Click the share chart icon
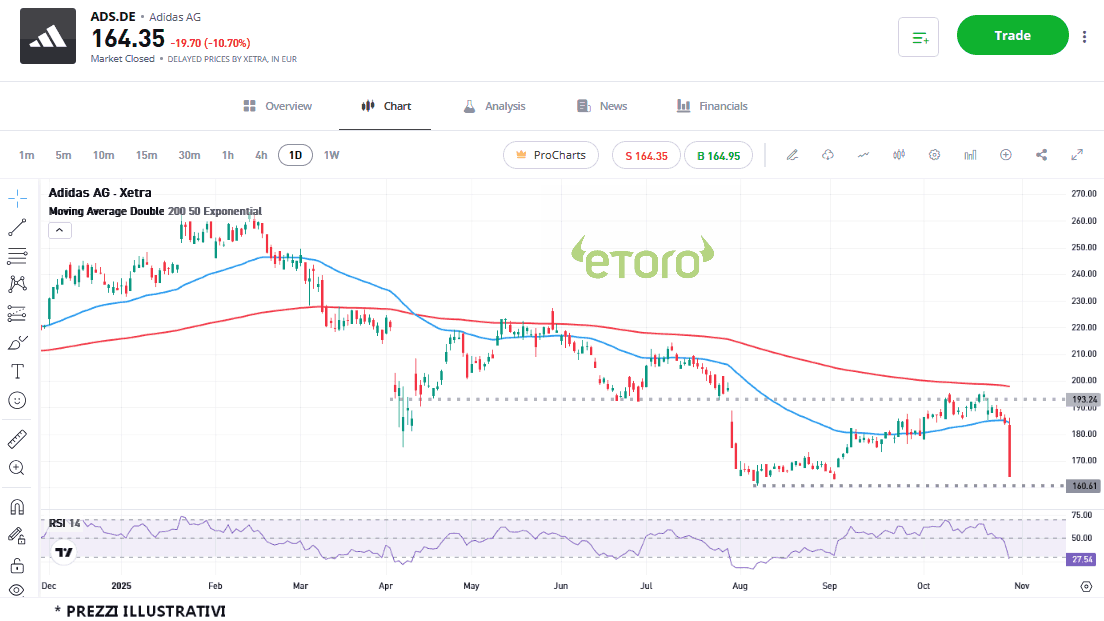The height and width of the screenshot is (621, 1104). point(1041,155)
